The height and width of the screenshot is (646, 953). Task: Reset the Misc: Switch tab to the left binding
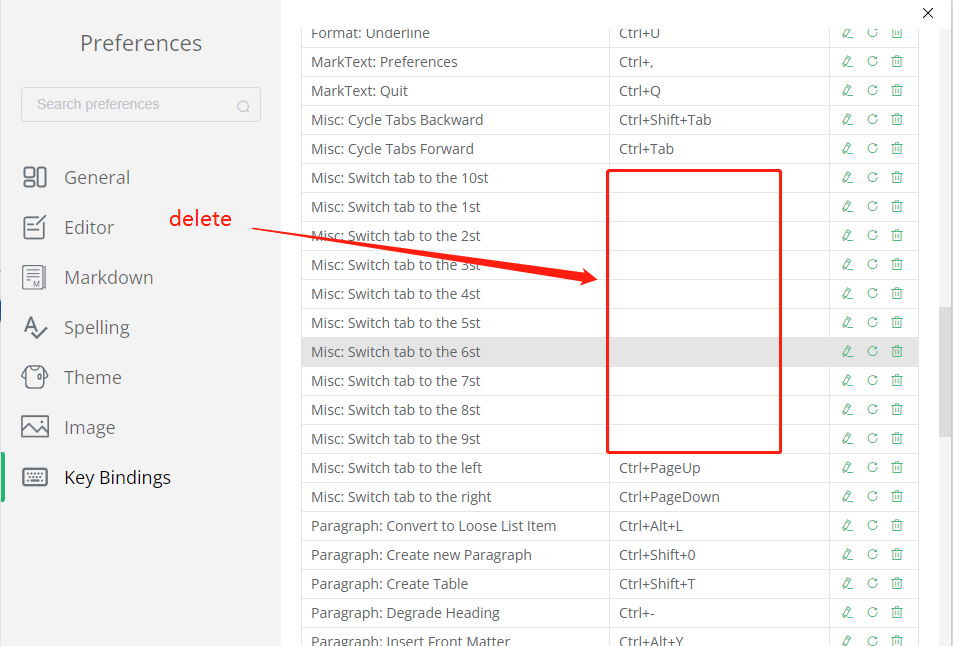(x=872, y=467)
